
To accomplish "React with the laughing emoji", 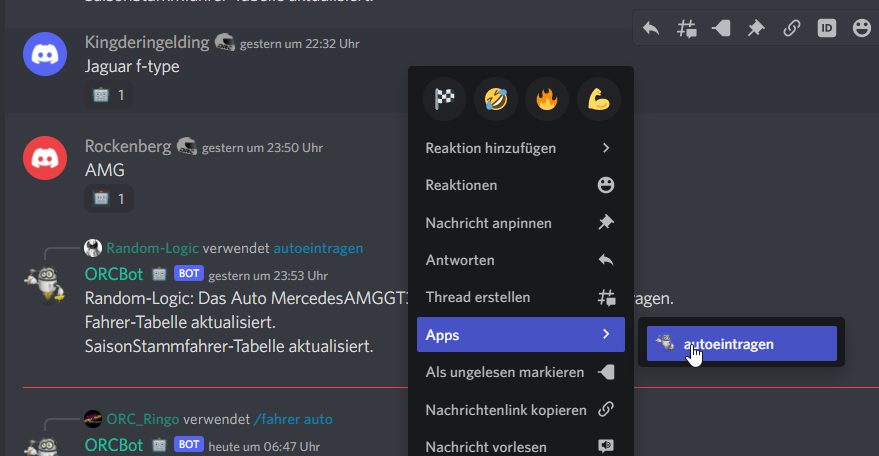I will pyautogui.click(x=496, y=99).
